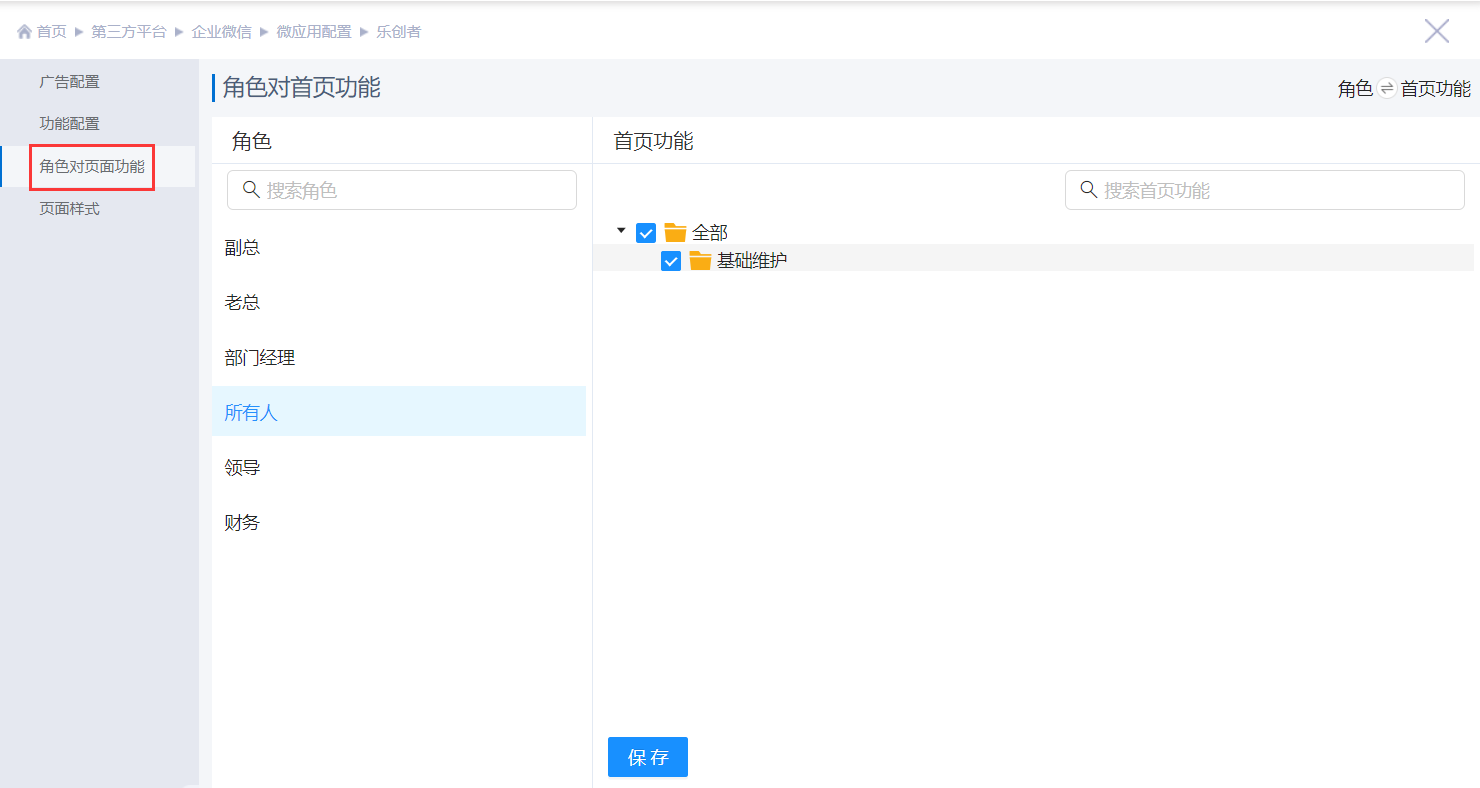
Task: Click the swap icon between 角色 and 首页功能
Action: click(x=1386, y=89)
